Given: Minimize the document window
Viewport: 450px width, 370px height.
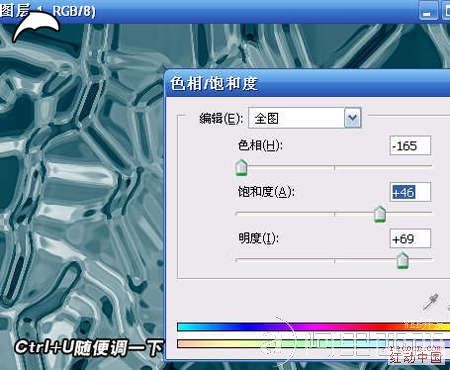Looking at the screenshot, I should point(428,12).
